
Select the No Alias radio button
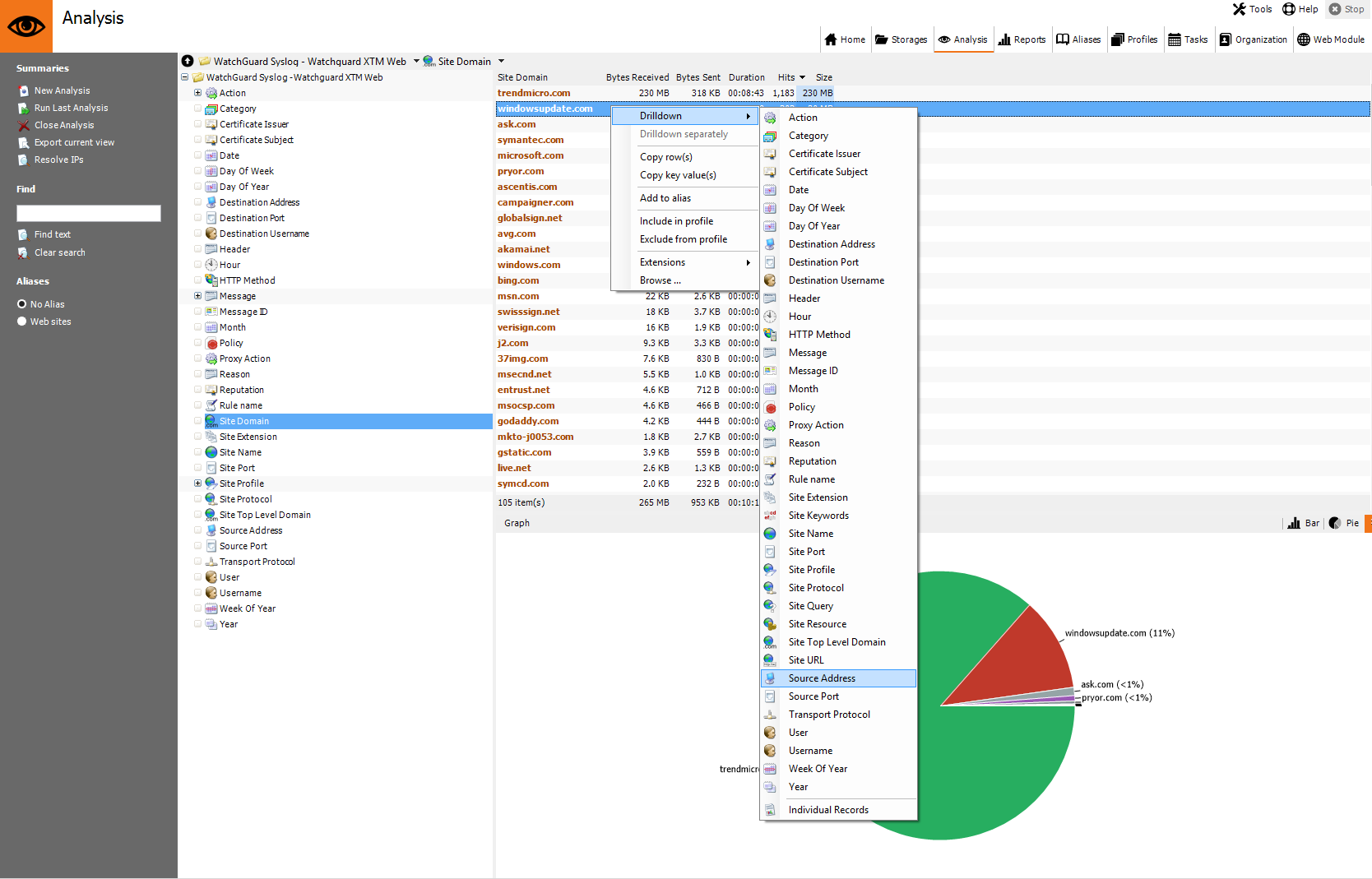[x=22, y=304]
